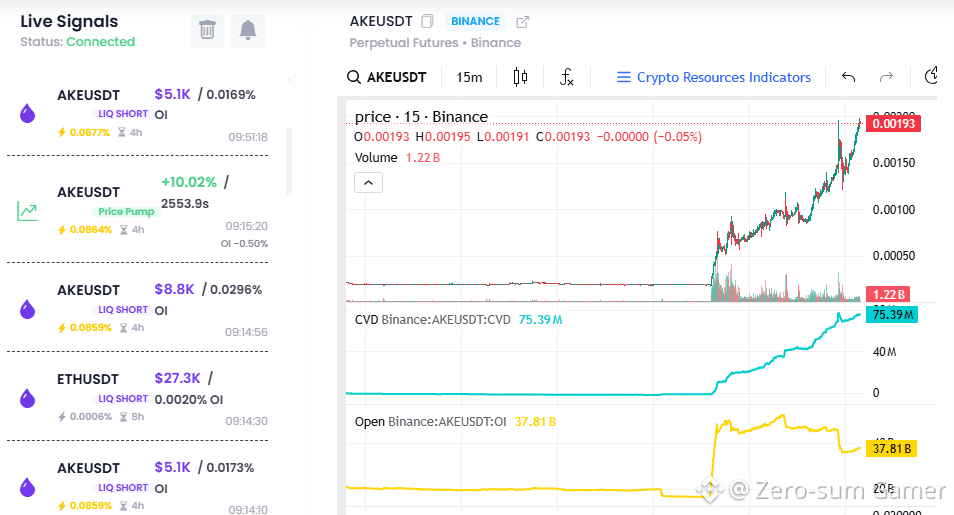Click the ETHUSDT LIQ SHORT tag
This screenshot has height=515, width=954.
click(123, 398)
